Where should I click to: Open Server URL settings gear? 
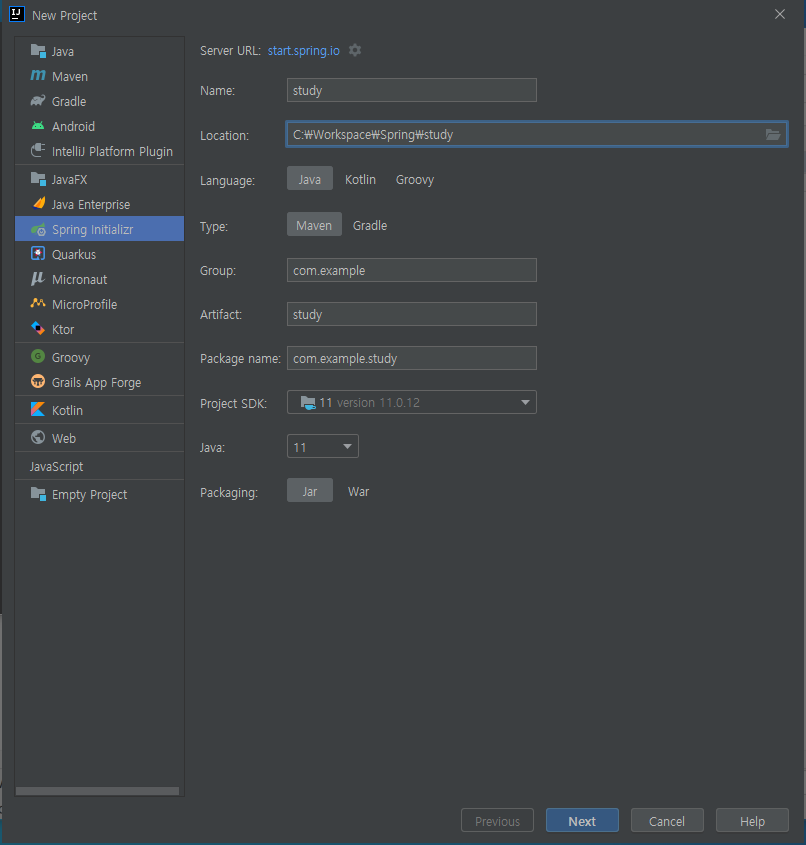tap(355, 50)
